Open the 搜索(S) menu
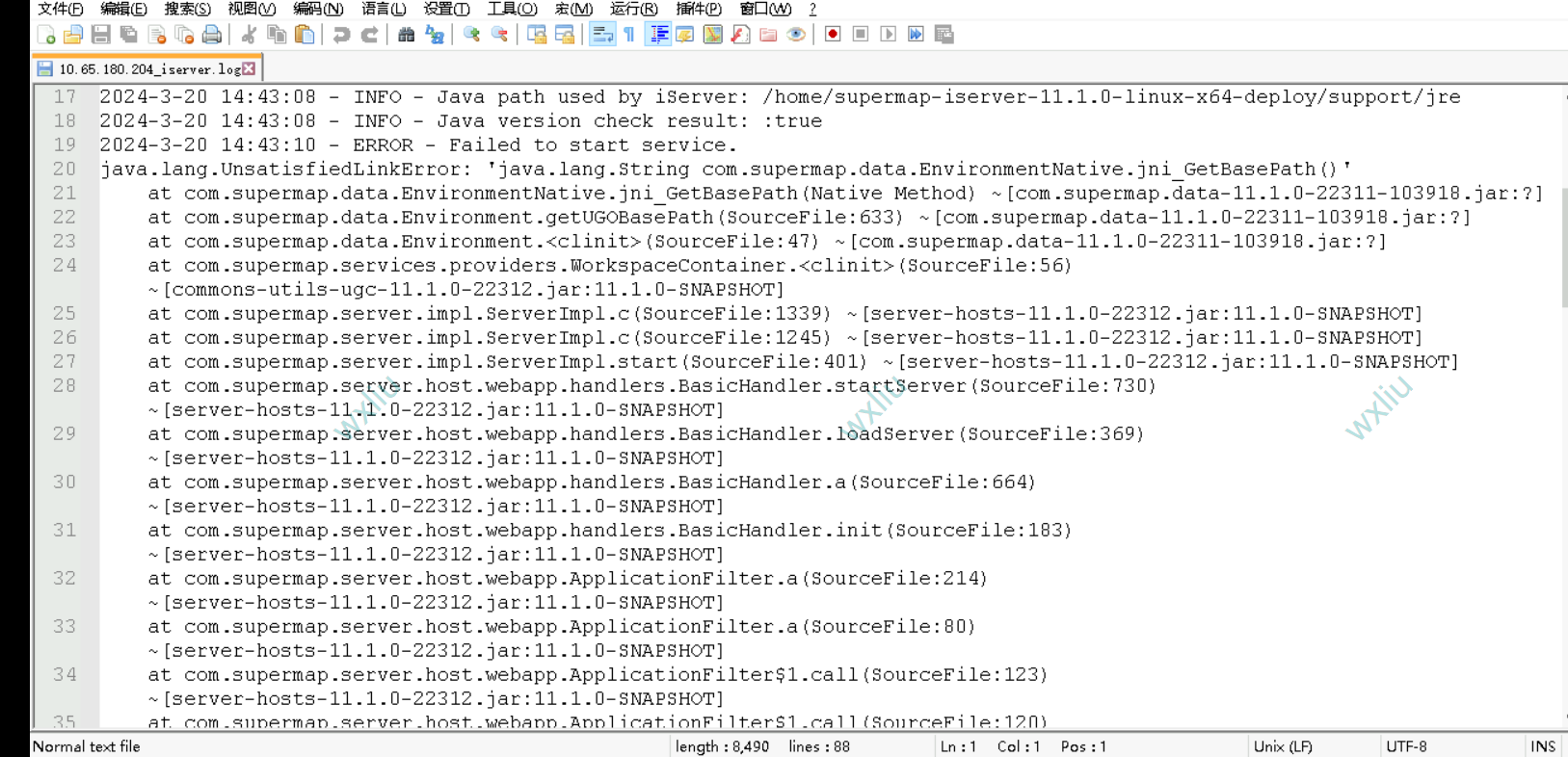The width and height of the screenshot is (1568, 757). (187, 9)
